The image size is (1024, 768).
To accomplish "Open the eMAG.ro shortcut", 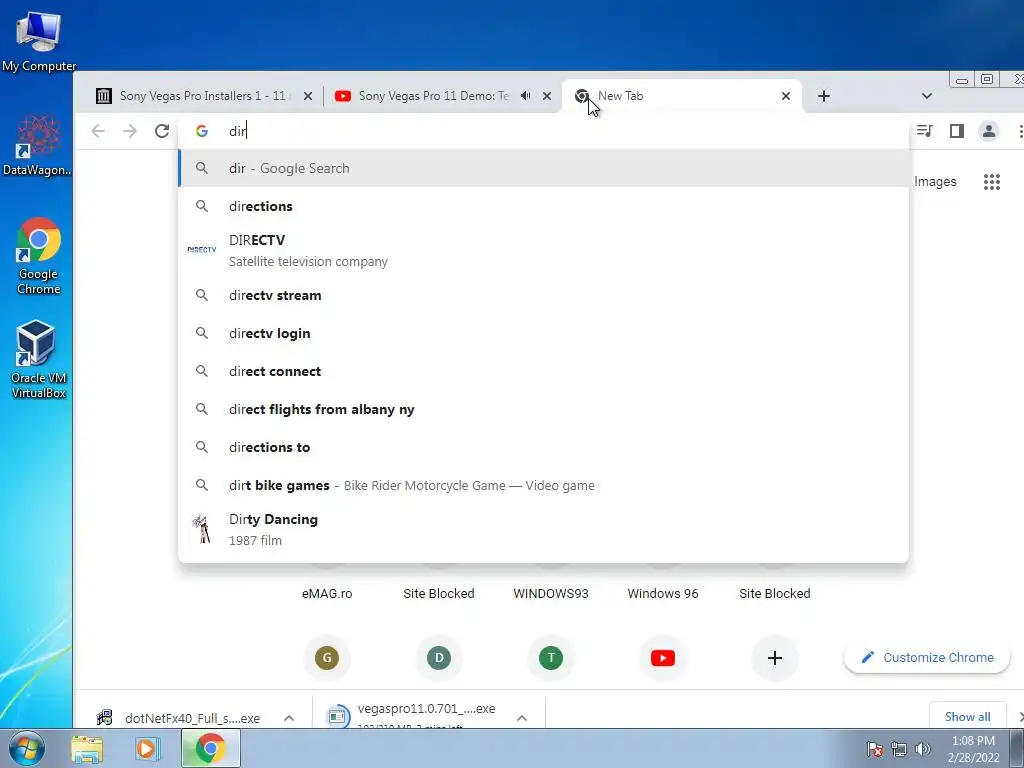I will point(327,594).
